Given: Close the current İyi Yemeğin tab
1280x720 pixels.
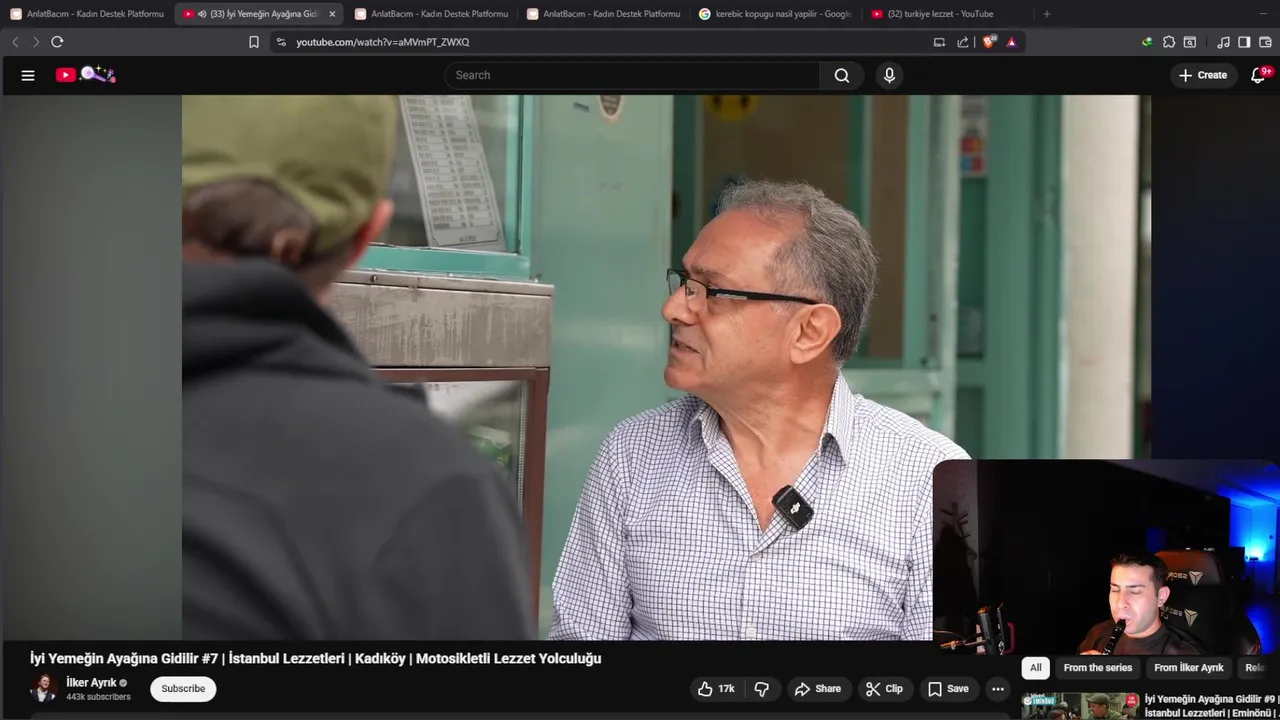Looking at the screenshot, I should 332,14.
